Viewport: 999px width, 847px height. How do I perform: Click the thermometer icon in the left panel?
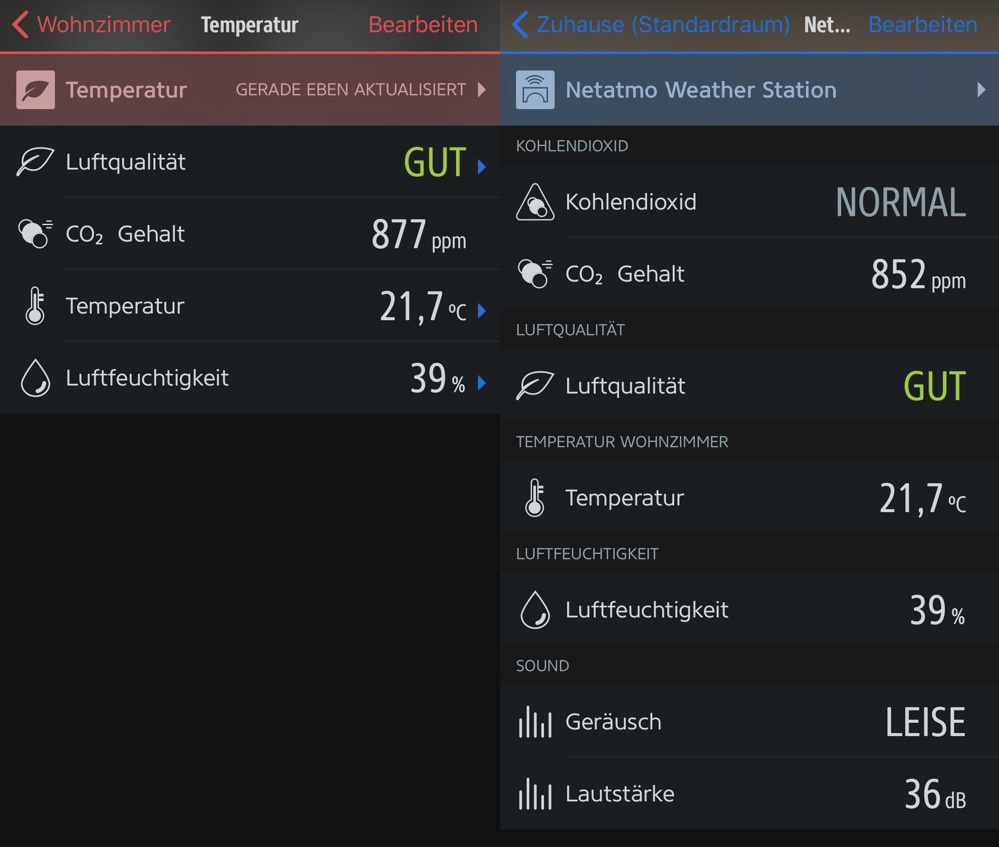tap(35, 306)
